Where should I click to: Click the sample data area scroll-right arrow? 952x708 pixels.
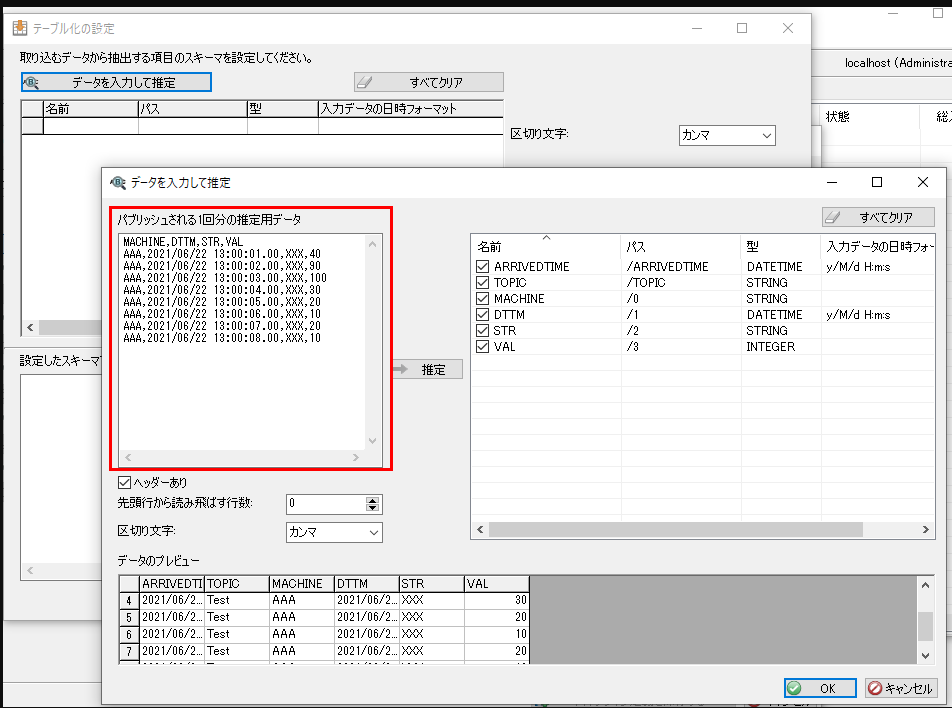tap(356, 457)
